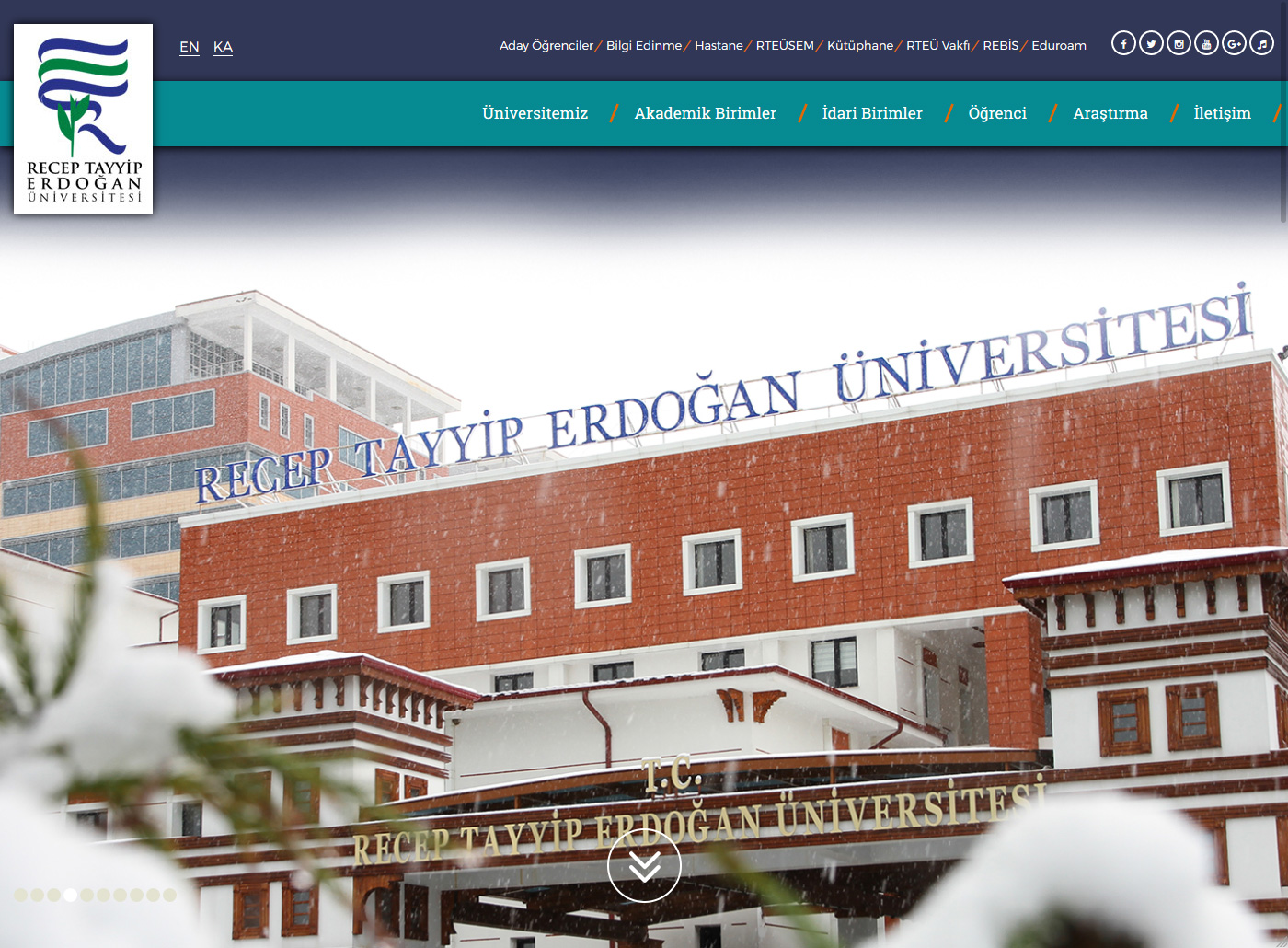The image size is (1288, 948).
Task: Open the Öğrenci menu item
Action: [x=997, y=113]
